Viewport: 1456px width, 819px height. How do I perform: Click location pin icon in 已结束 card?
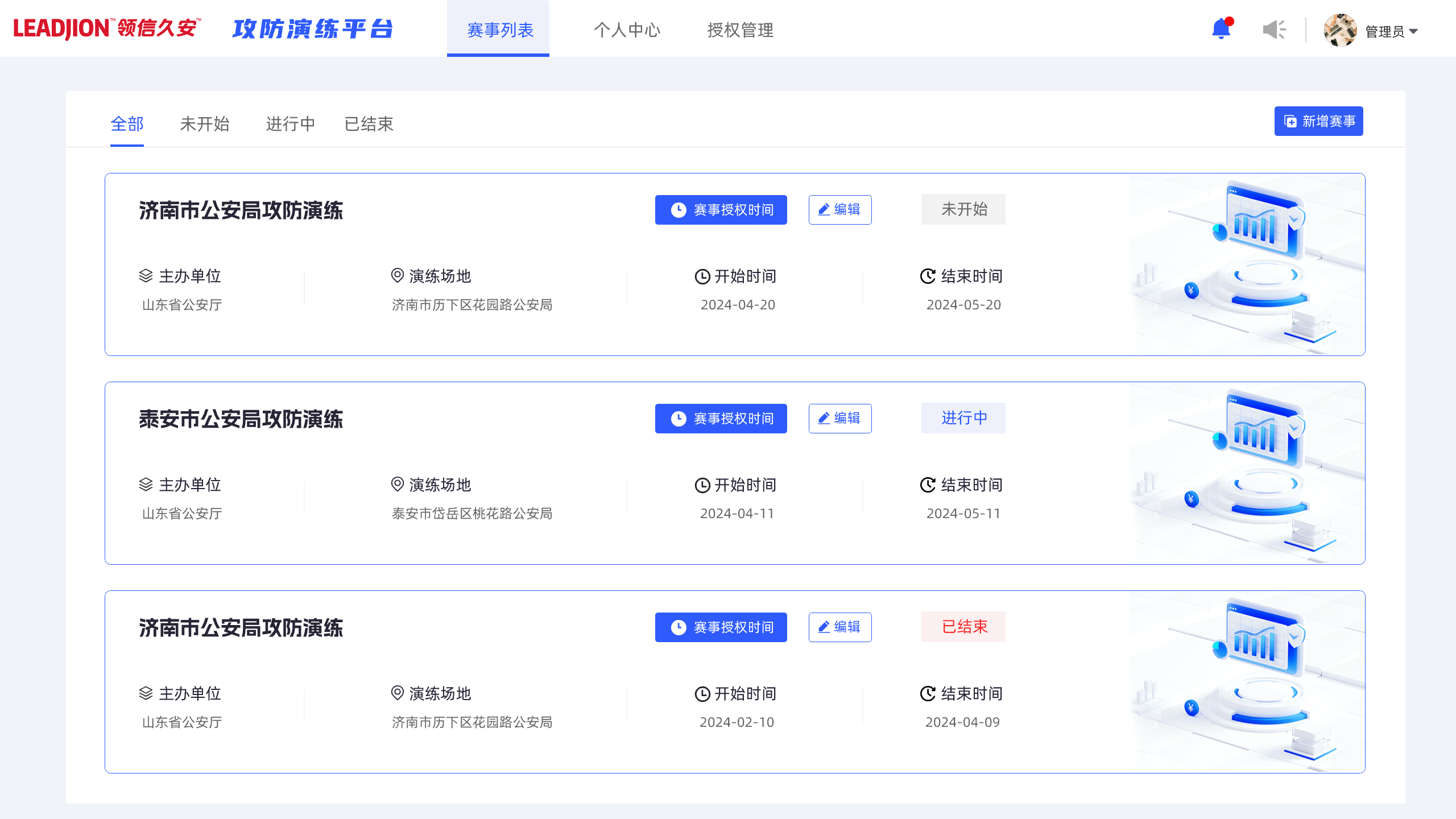pyautogui.click(x=398, y=693)
